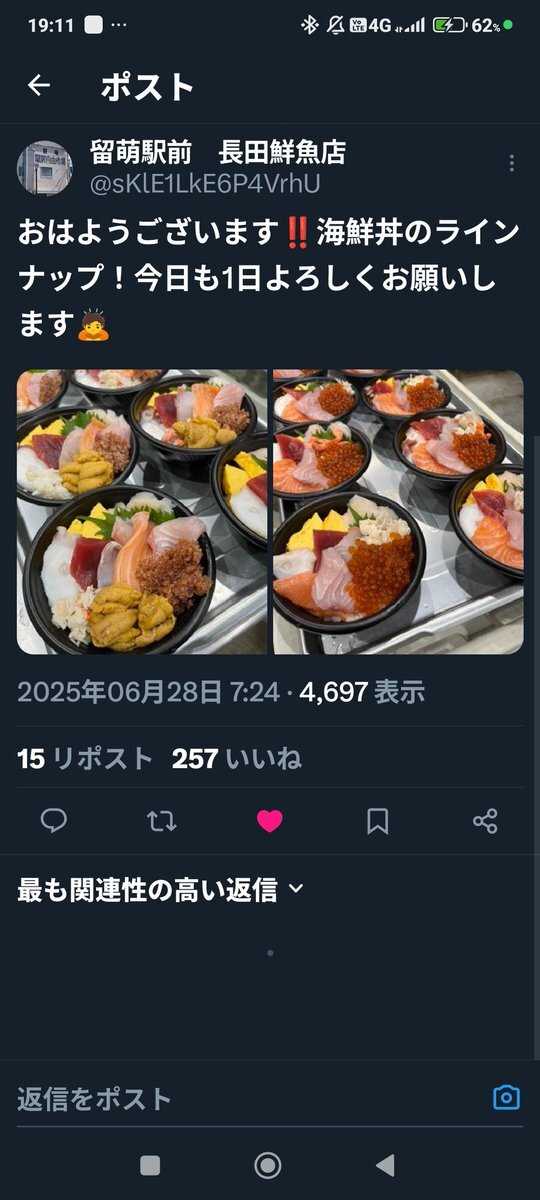
Task: Tap the share icon
Action: [x=485, y=821]
